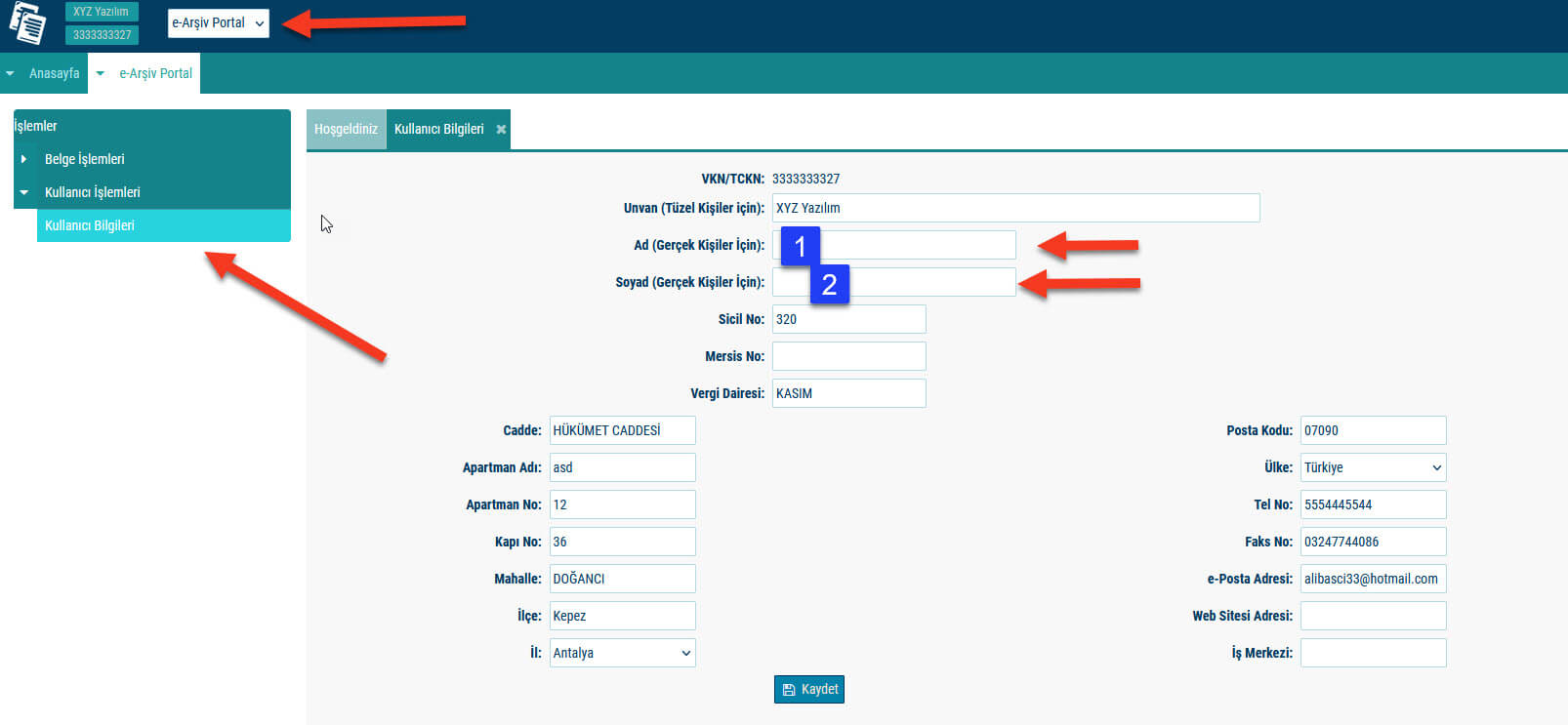Click the empty Mersis No field
Screen dimensions: 1568x725
[848, 356]
